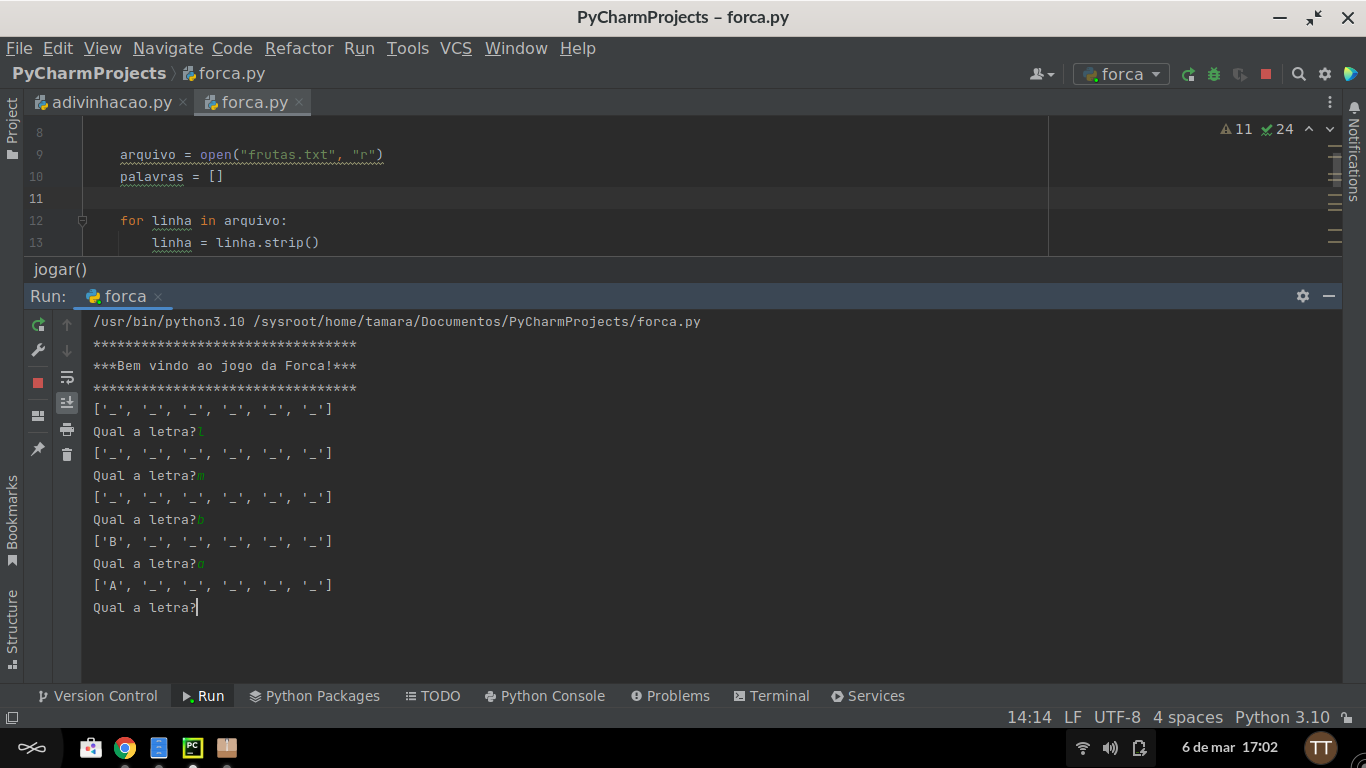Toggle scroll to end of console
The width and height of the screenshot is (1366, 768).
click(x=67, y=402)
